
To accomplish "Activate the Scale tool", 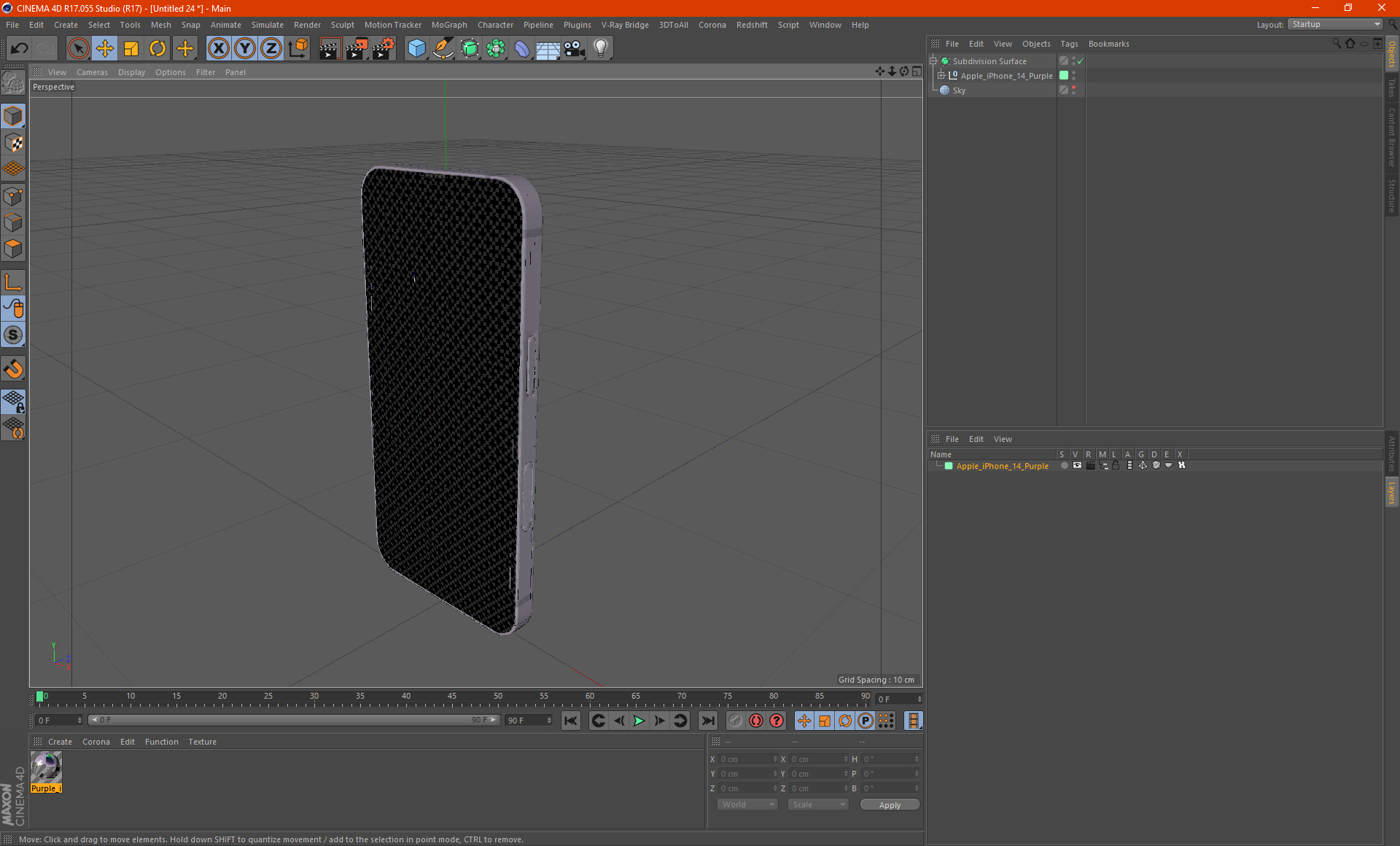I will pyautogui.click(x=131, y=49).
